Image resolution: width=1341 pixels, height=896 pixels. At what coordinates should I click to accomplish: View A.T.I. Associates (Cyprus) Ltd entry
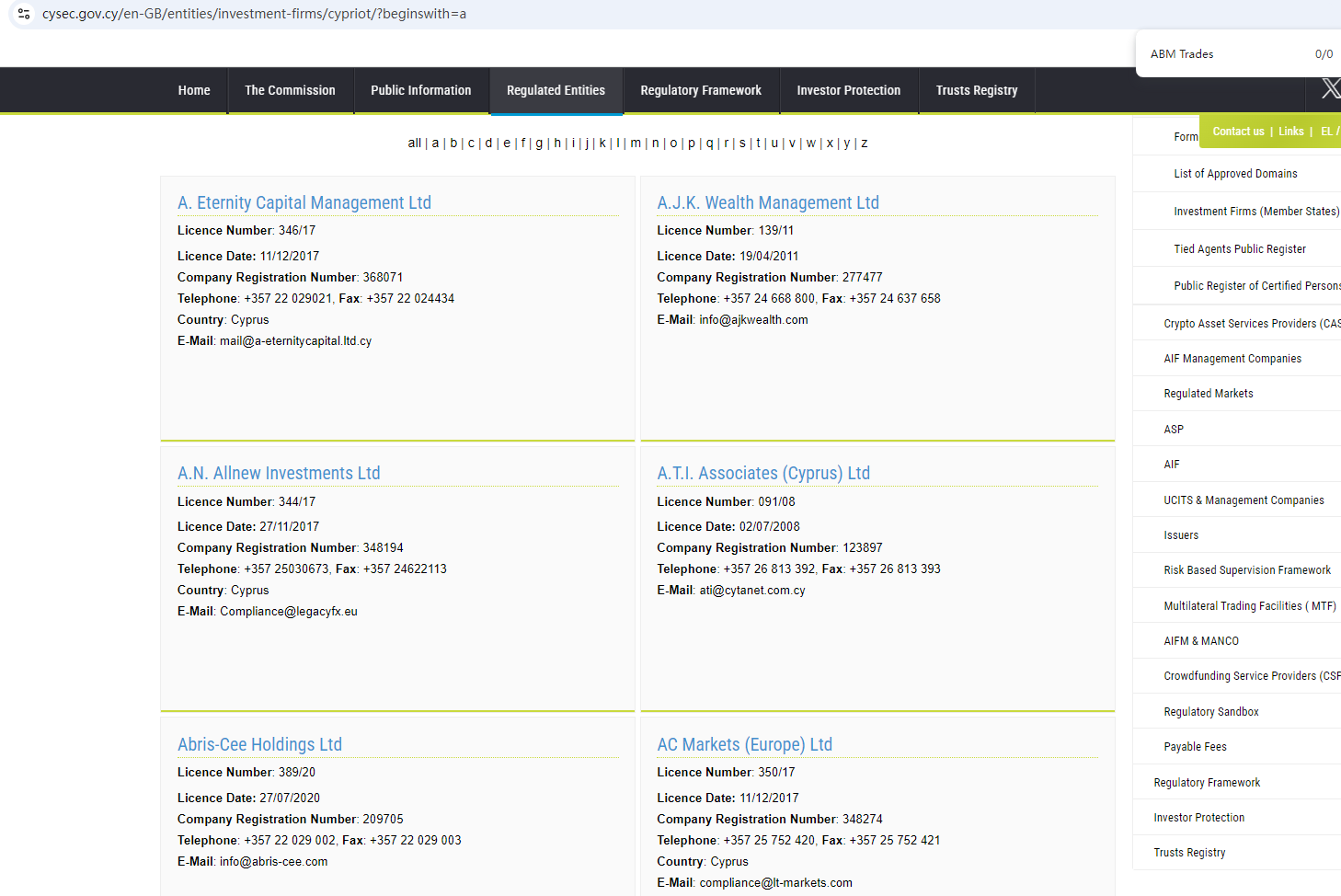[762, 473]
